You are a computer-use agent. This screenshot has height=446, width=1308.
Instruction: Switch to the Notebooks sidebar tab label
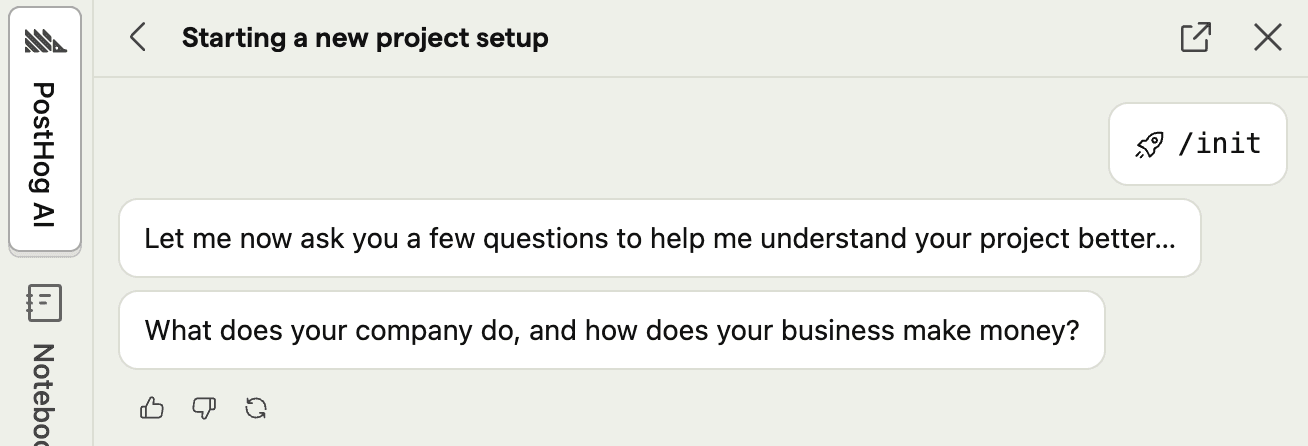click(x=45, y=395)
